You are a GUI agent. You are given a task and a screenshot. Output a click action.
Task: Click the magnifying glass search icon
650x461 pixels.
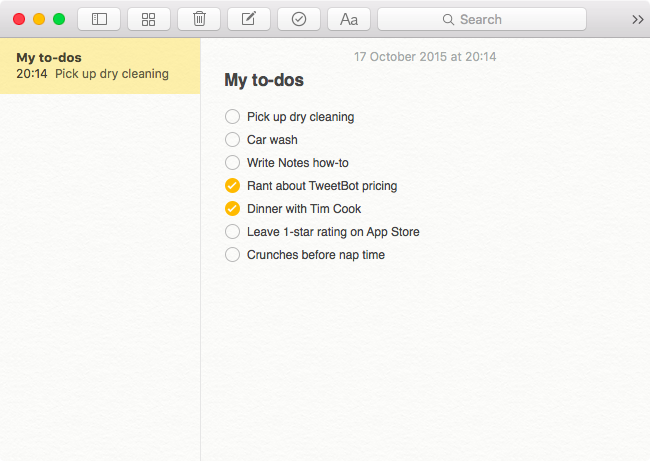448,19
